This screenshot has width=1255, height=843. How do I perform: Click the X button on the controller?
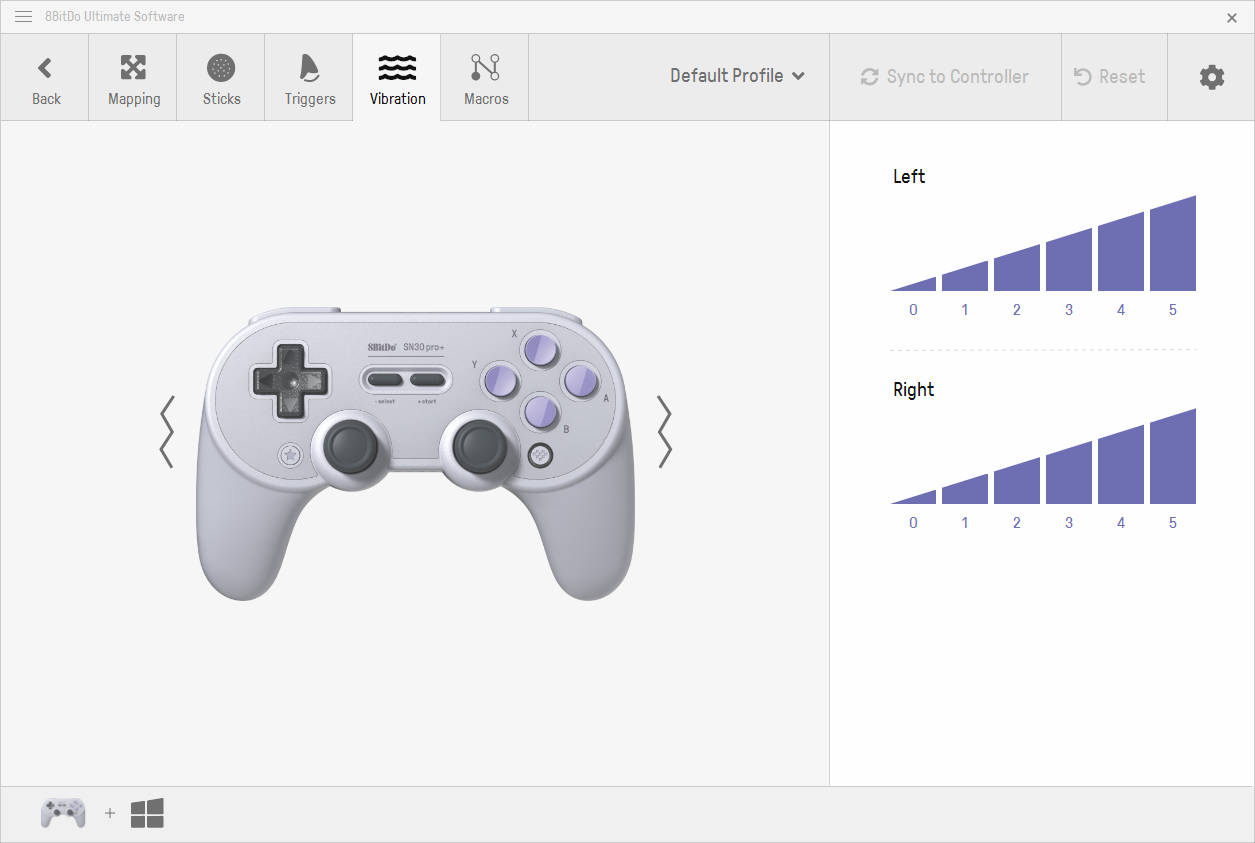tap(540, 351)
